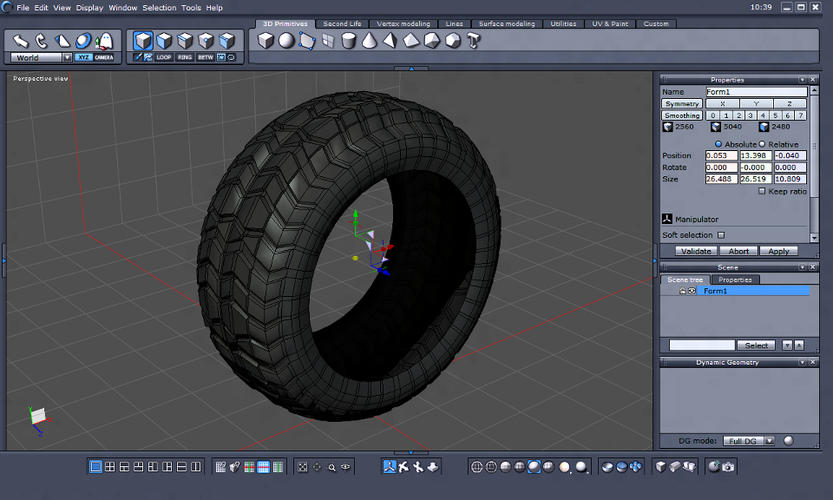This screenshot has width=833, height=500.
Task: Open the Scene panel options arrow
Action: (802, 267)
